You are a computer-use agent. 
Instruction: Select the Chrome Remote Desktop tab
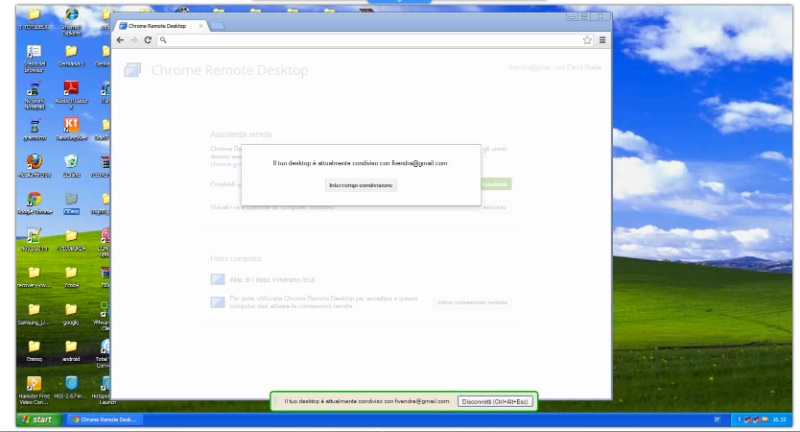coord(160,24)
